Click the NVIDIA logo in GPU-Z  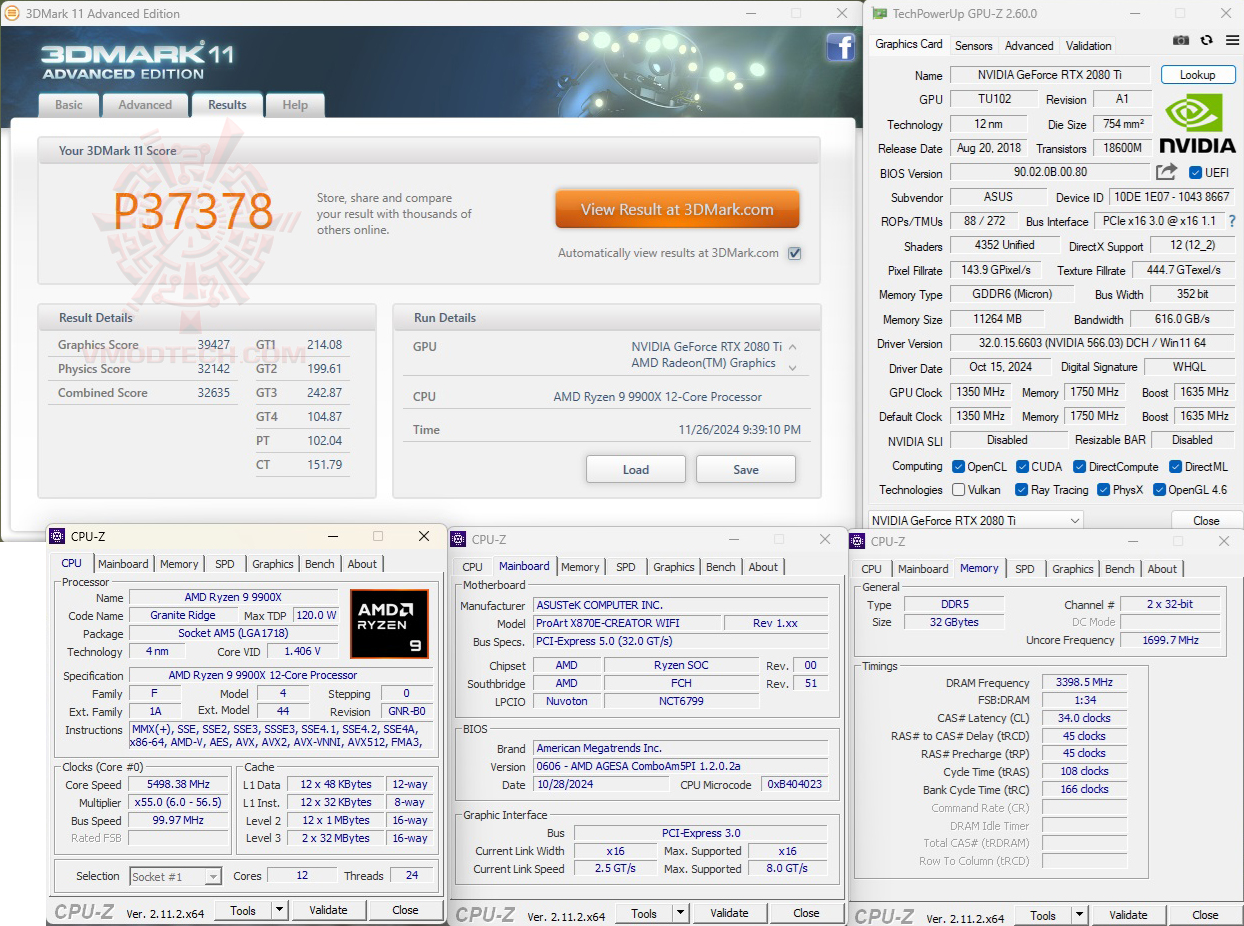click(x=1198, y=123)
